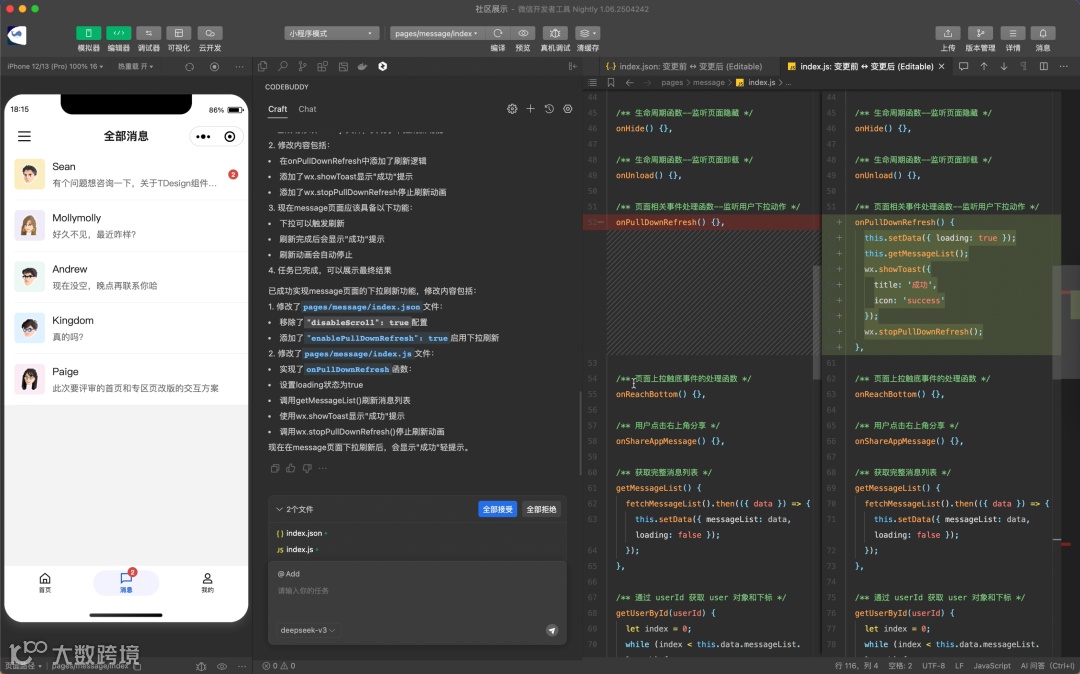Screen dimensions: 1080x674
Task: Open the 热重载 hot reload dropdown
Action: pos(135,67)
